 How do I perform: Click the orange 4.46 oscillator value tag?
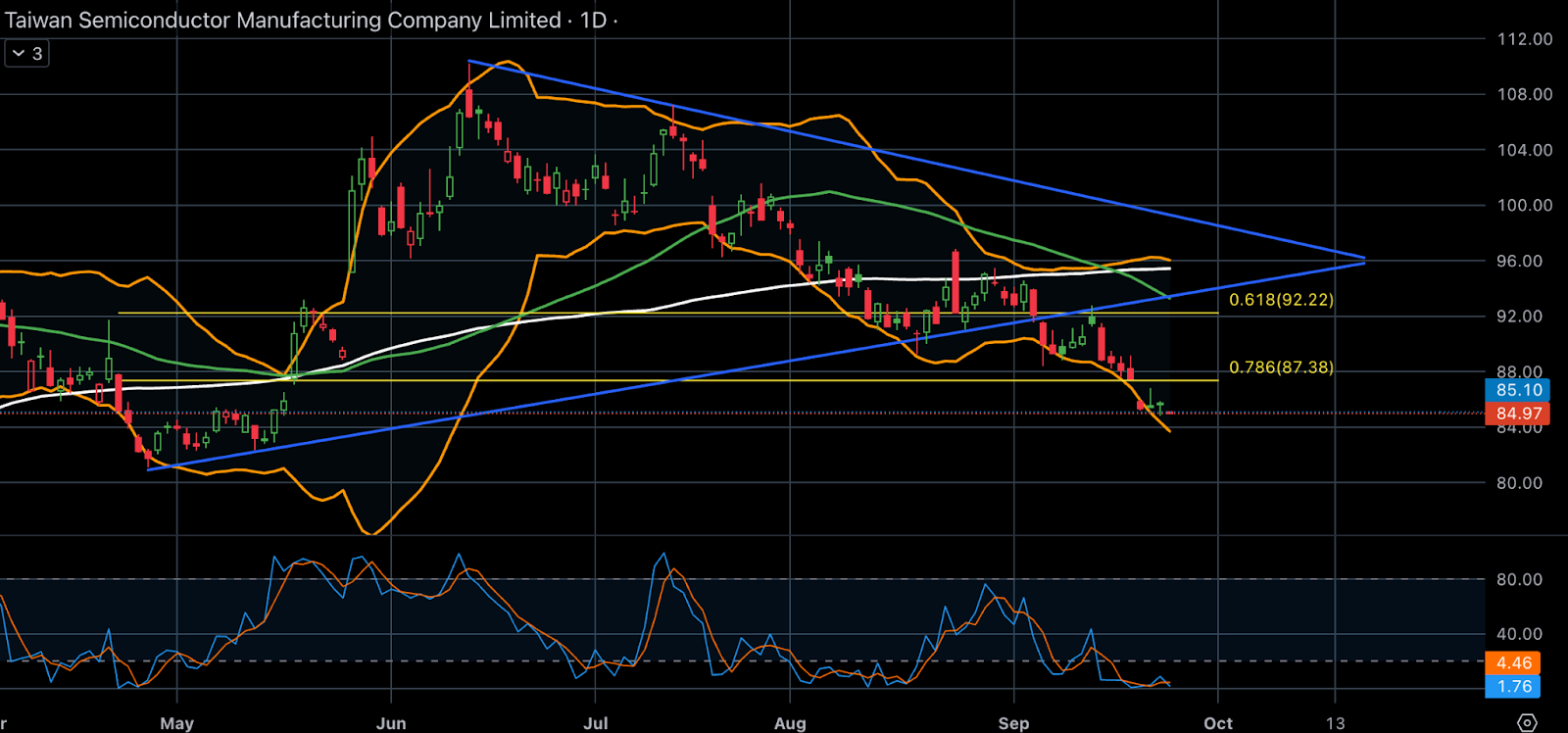point(1513,663)
